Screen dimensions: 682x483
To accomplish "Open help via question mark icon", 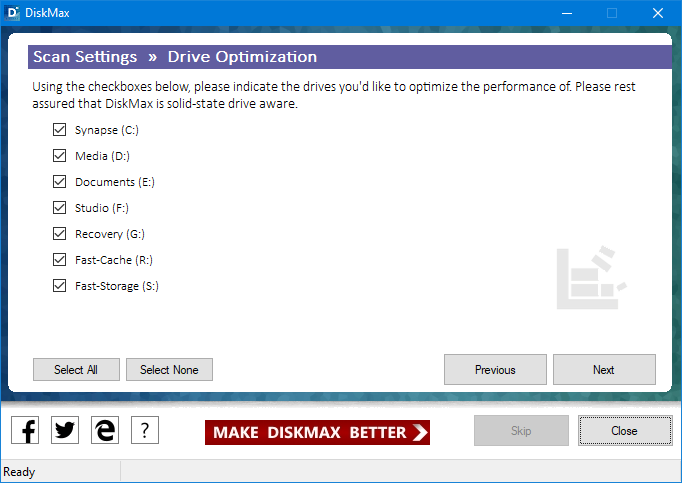I will [x=145, y=430].
